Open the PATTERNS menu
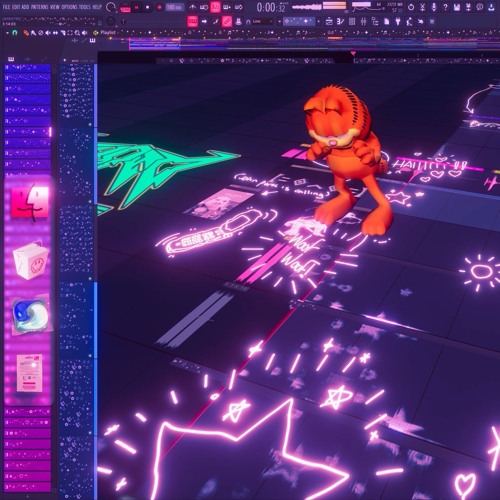This screenshot has width=500, height=500. 39,7
